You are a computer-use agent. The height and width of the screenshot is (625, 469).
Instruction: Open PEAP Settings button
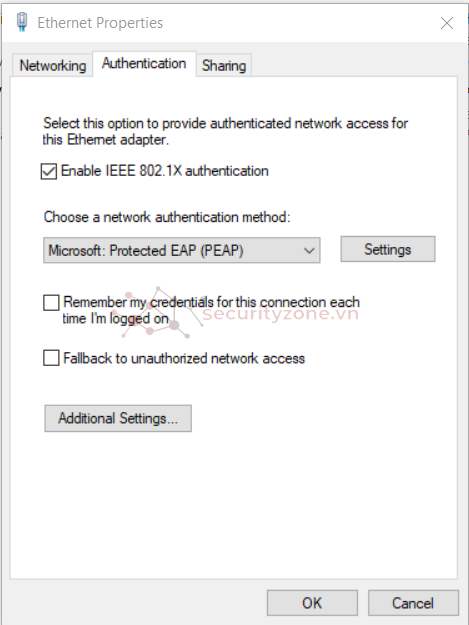(x=388, y=249)
